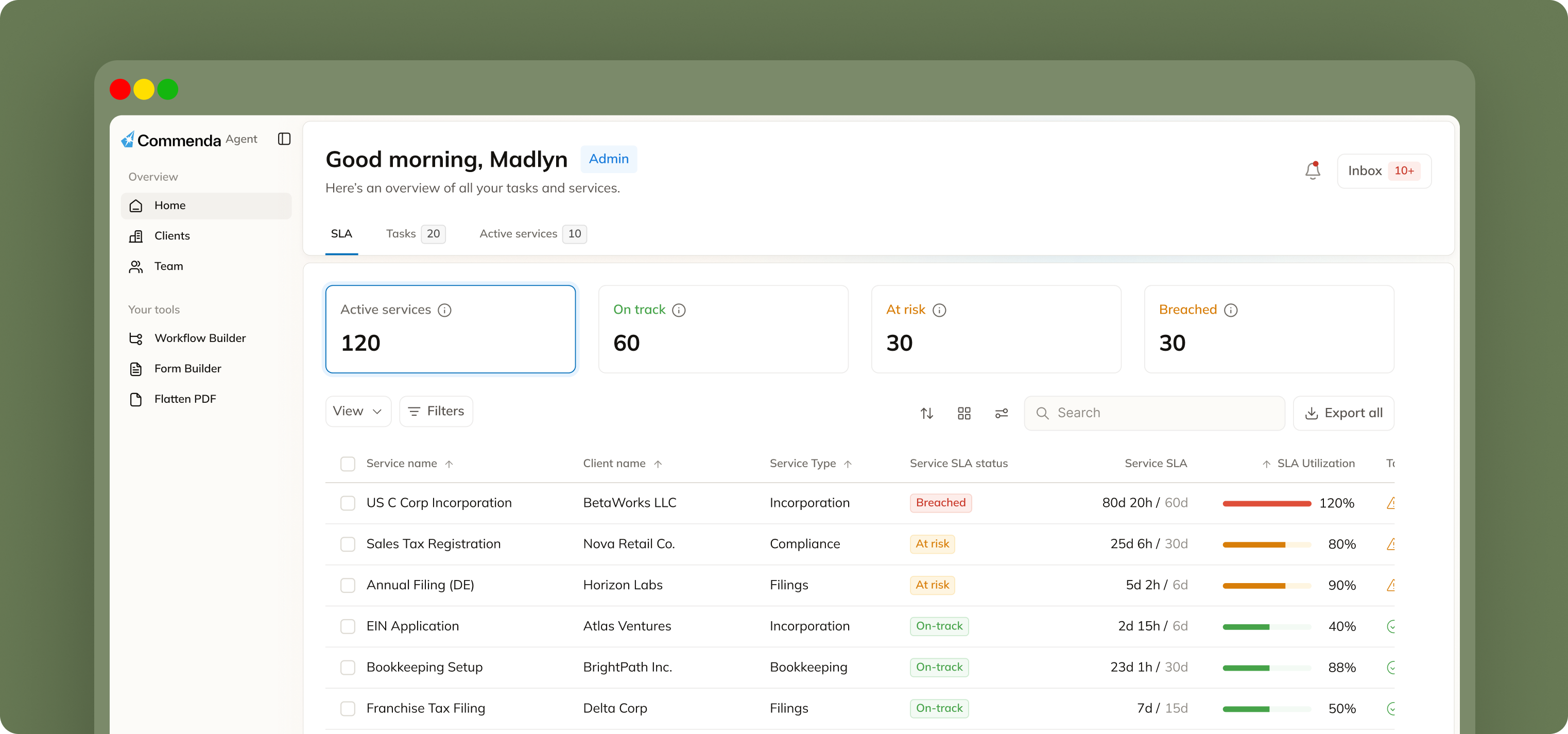Image resolution: width=1568 pixels, height=734 pixels.
Task: Sort by Client name arrow
Action: [x=658, y=464]
